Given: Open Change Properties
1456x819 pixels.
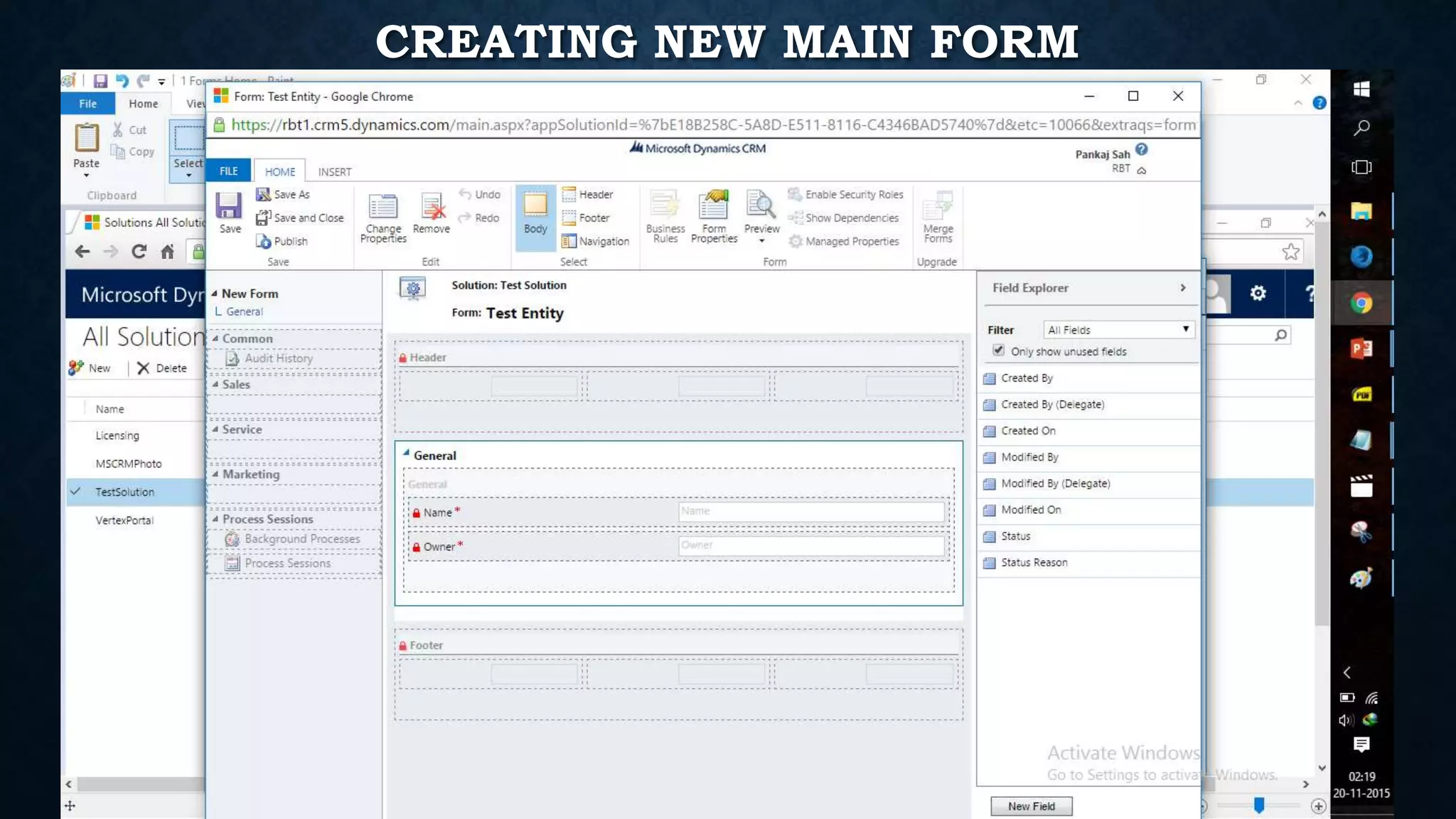Looking at the screenshot, I should [382, 218].
